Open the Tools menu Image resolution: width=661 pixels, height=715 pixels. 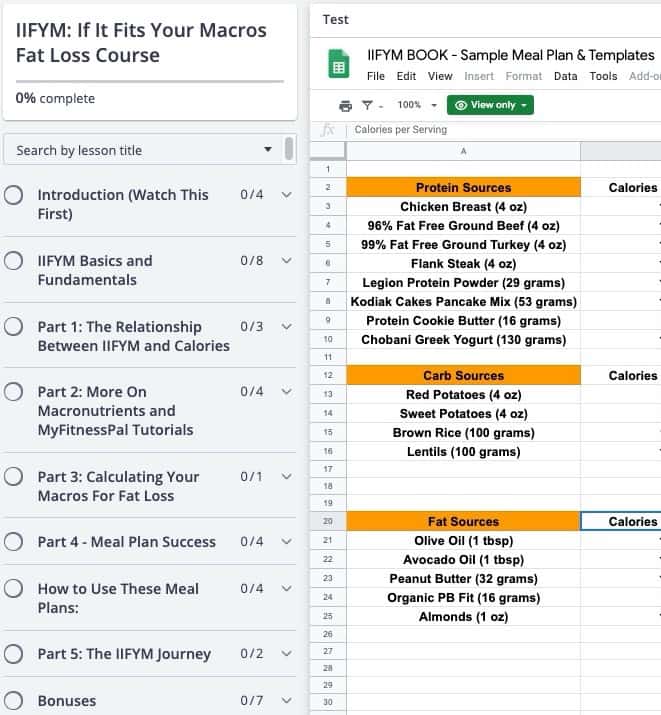603,76
